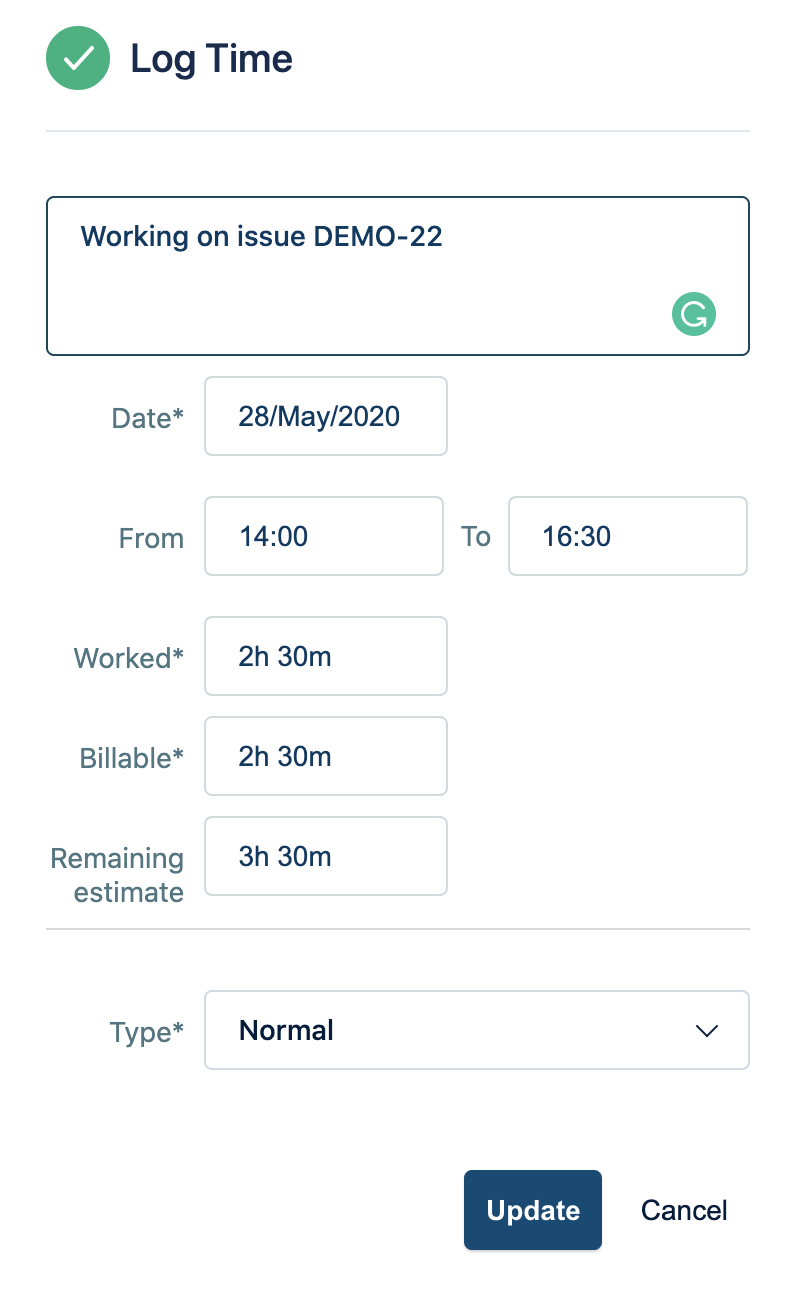Click the Update button

[532, 1210]
